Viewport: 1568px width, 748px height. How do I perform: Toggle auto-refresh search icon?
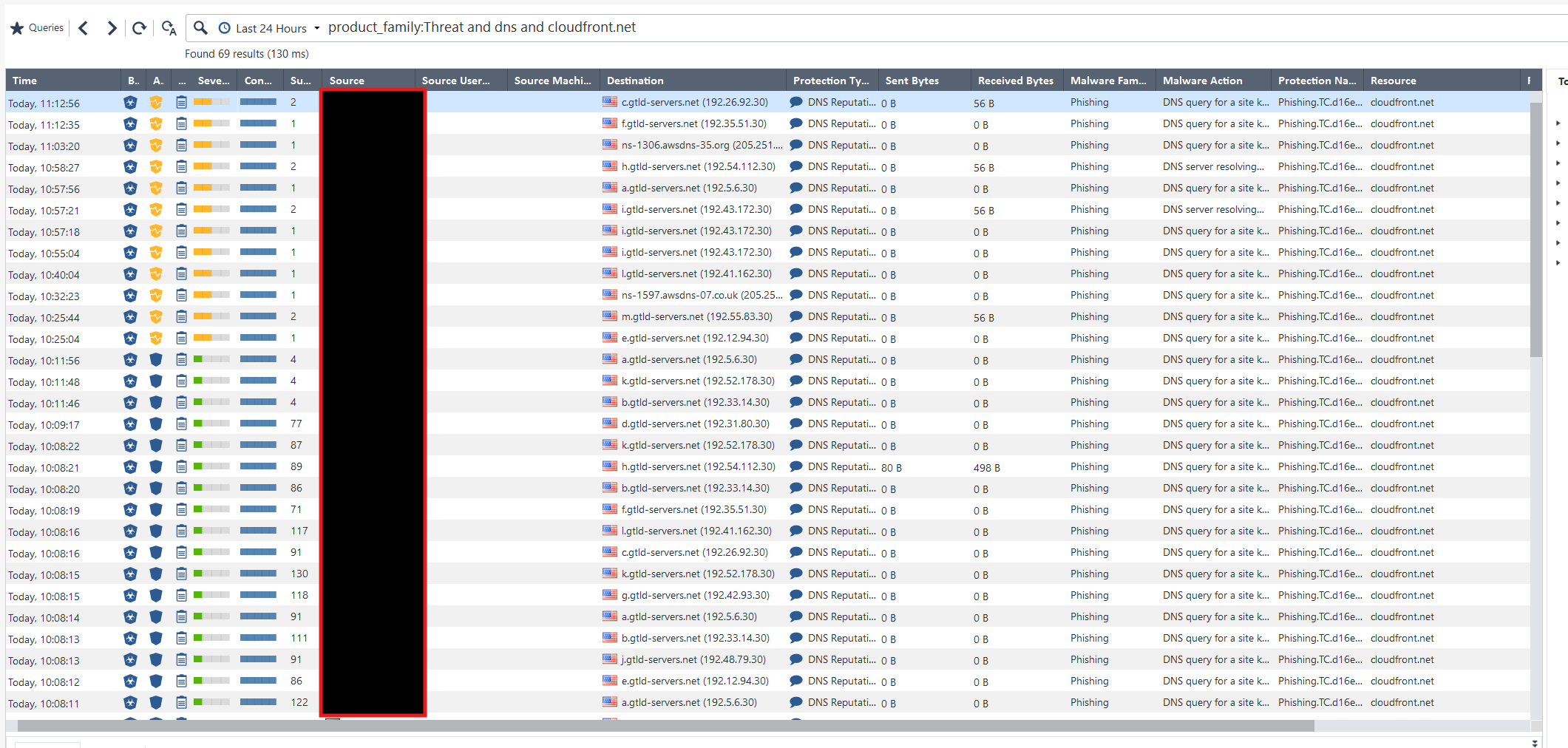tap(169, 28)
